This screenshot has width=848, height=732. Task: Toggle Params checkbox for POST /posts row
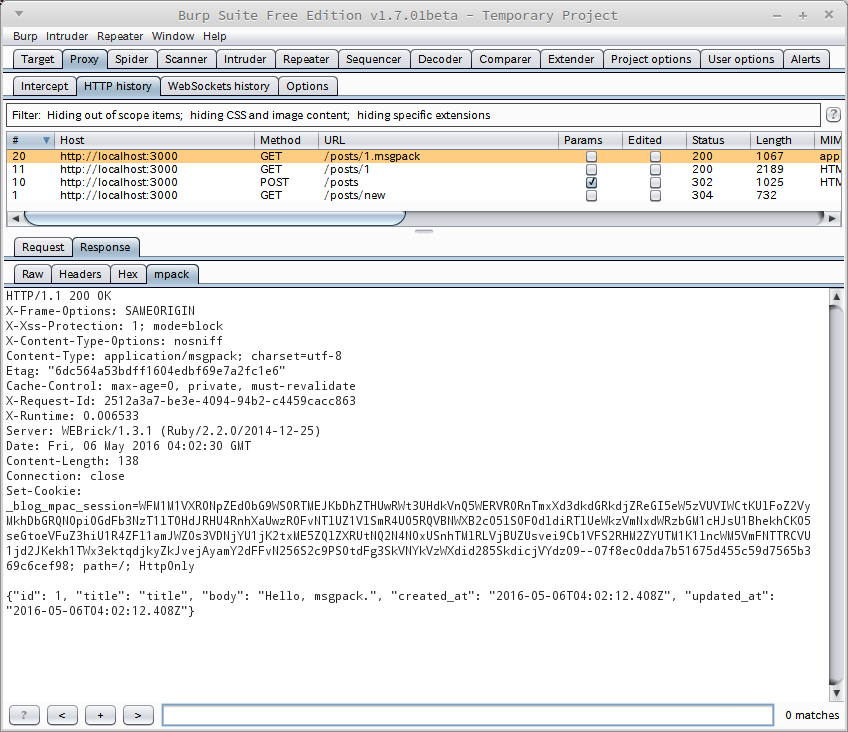pyautogui.click(x=592, y=183)
